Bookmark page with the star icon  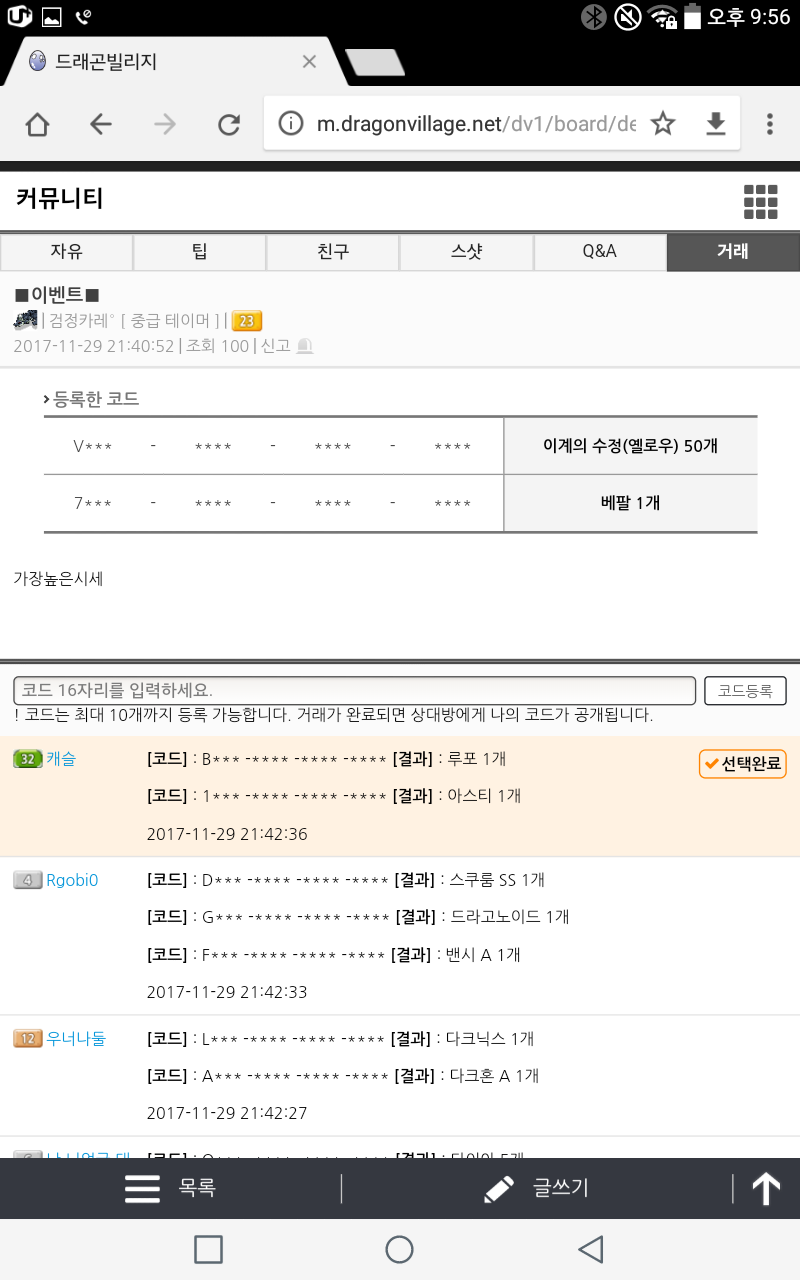tap(663, 124)
